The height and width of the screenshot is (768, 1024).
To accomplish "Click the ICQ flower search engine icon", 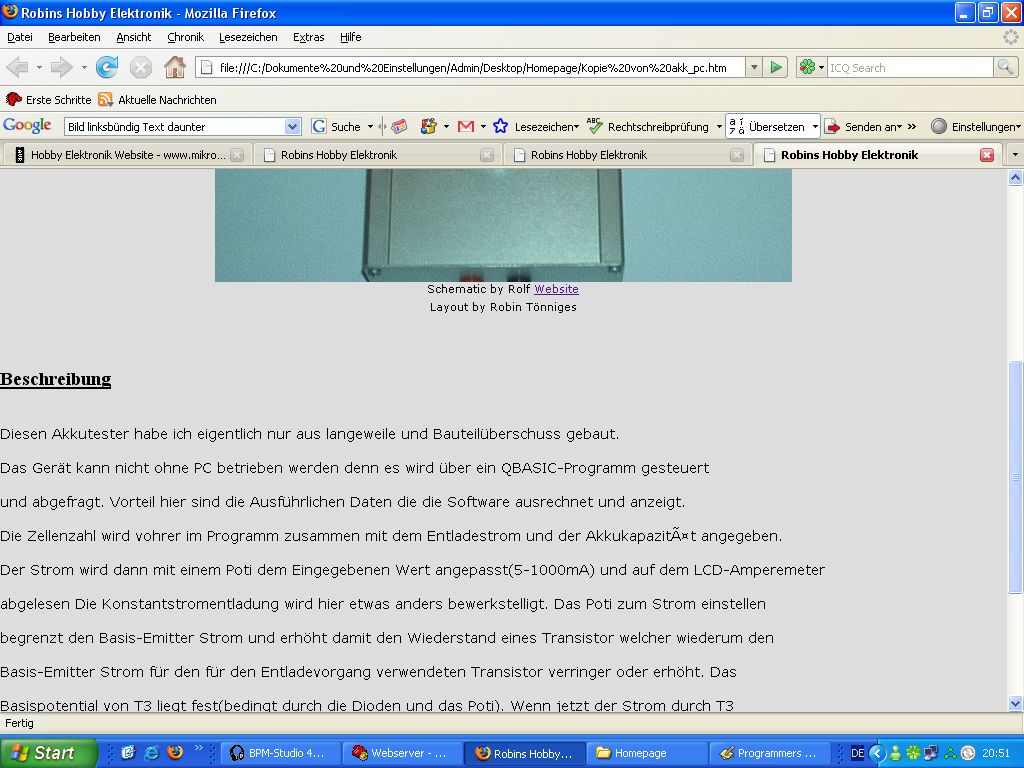I will tap(808, 67).
